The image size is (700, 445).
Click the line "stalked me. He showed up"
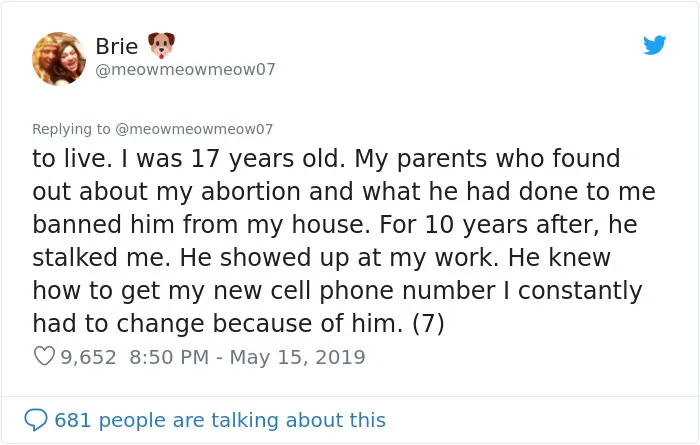321,258
